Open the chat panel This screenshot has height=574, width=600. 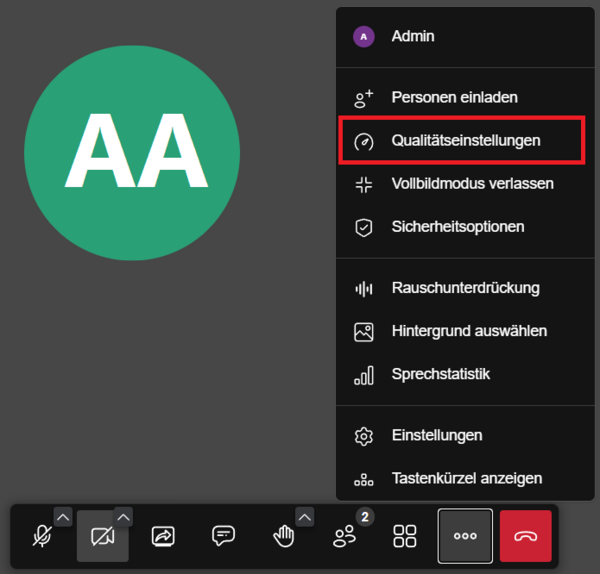click(x=223, y=536)
